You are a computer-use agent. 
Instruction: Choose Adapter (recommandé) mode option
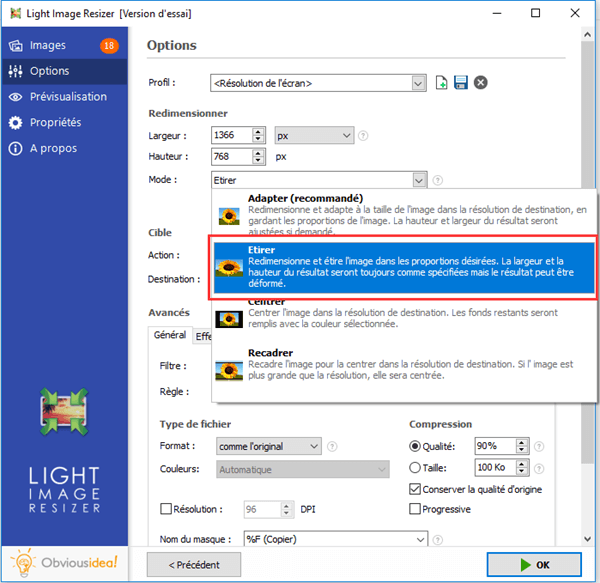(404, 214)
